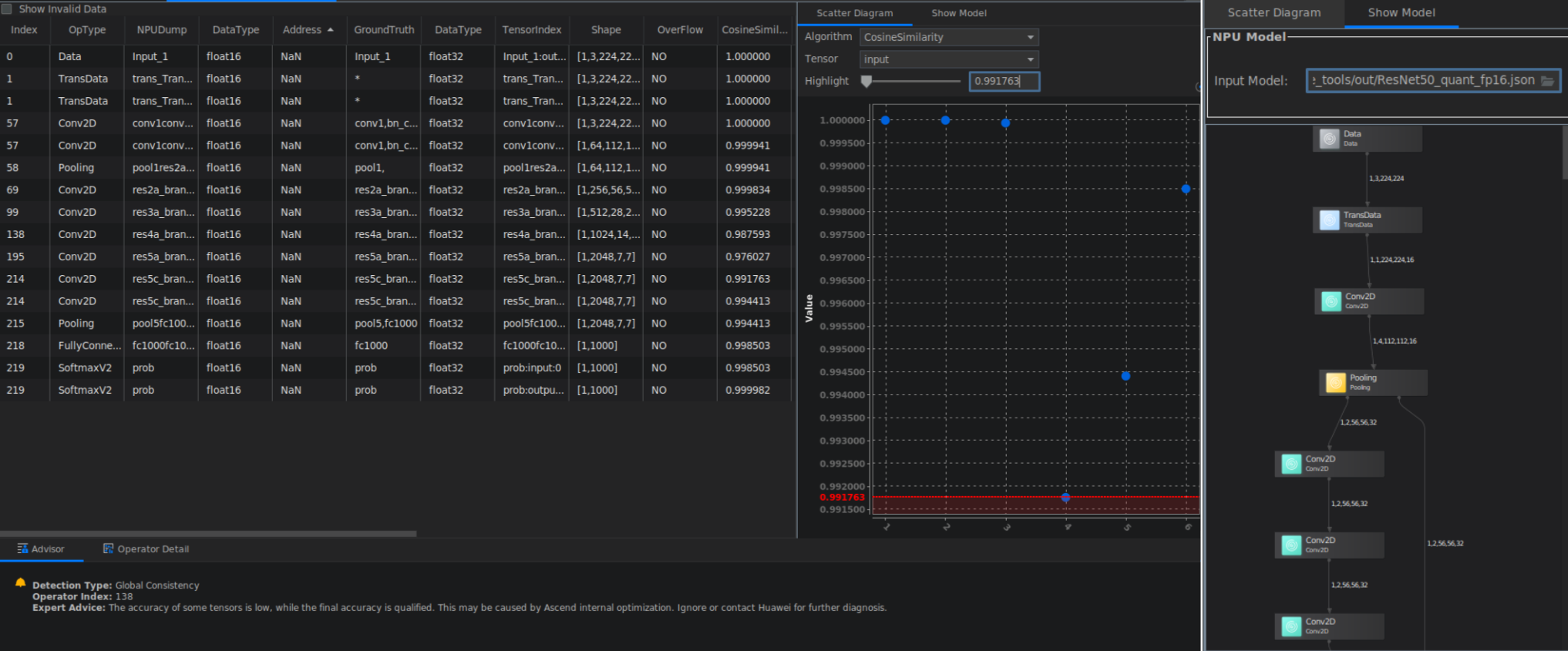Viewport: 1568px width, 651px height.
Task: Click the table's horizontal scrollbar
Action: click(208, 533)
